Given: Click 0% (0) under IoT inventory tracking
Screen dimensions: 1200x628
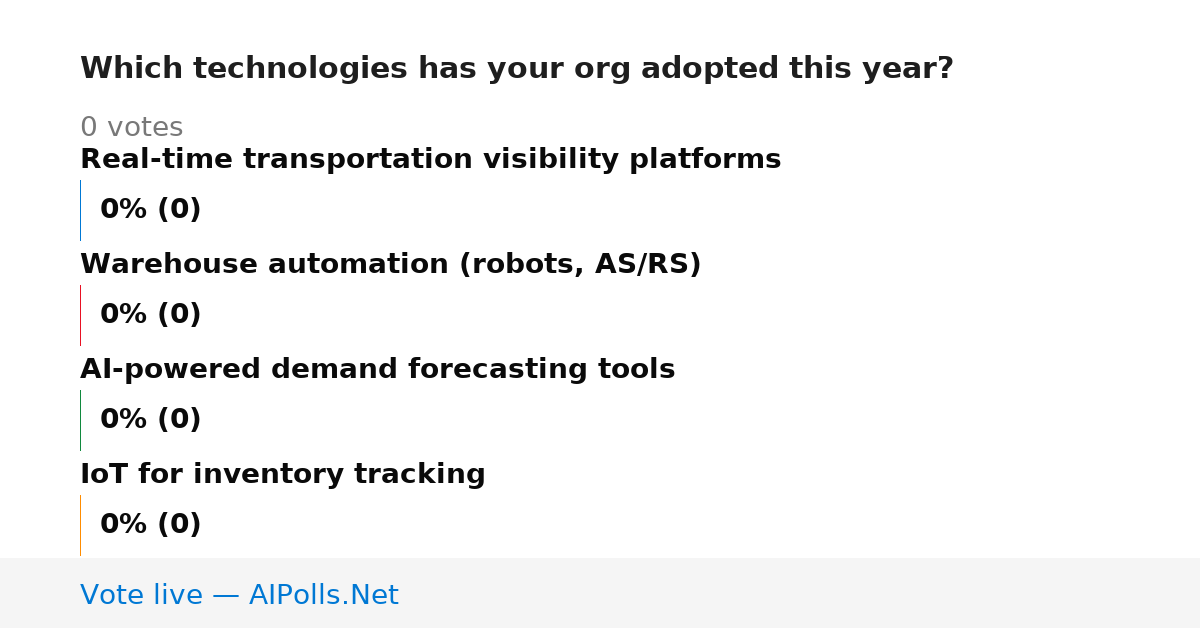Looking at the screenshot, I should pos(150,525).
